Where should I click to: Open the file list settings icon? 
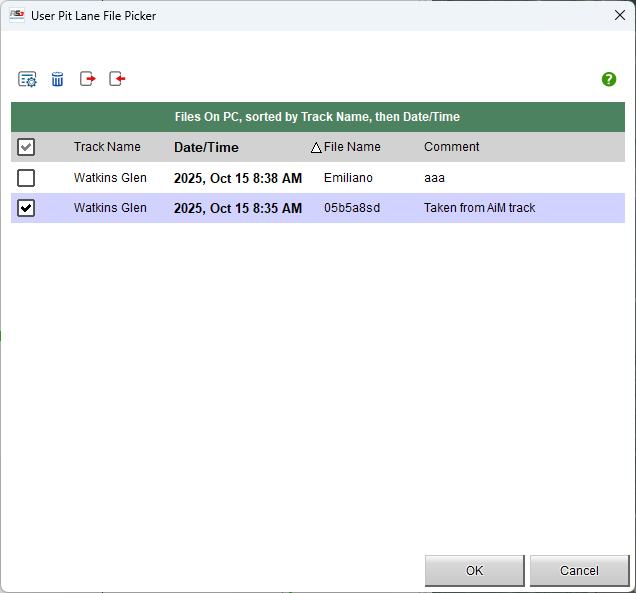pos(27,79)
